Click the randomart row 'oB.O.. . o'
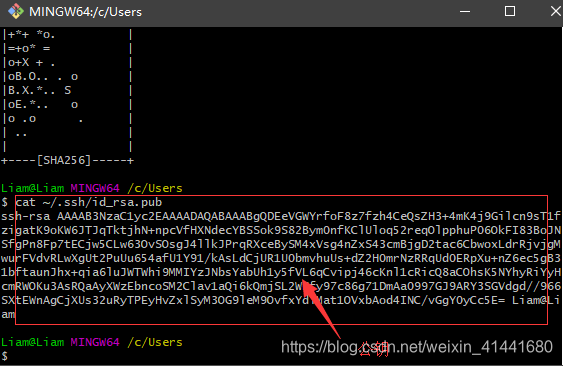563x366 pixels. pyautogui.click(x=68, y=77)
